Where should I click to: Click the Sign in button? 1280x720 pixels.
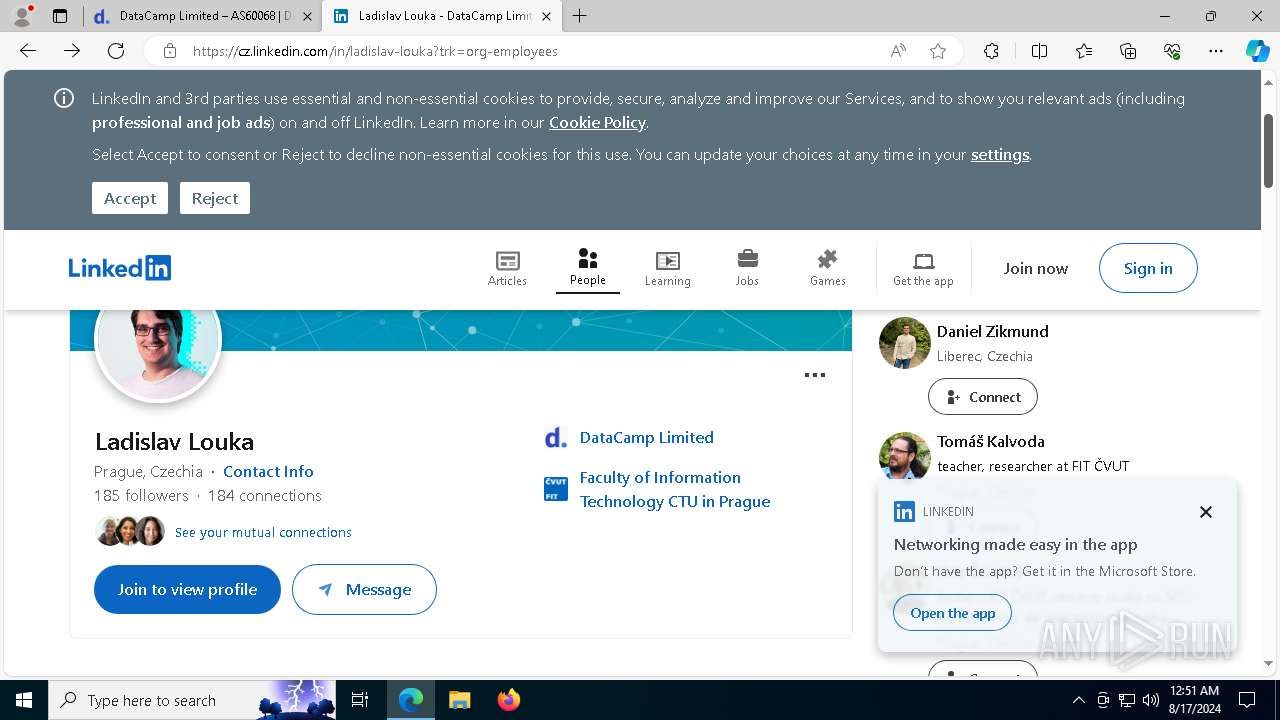[1148, 268]
